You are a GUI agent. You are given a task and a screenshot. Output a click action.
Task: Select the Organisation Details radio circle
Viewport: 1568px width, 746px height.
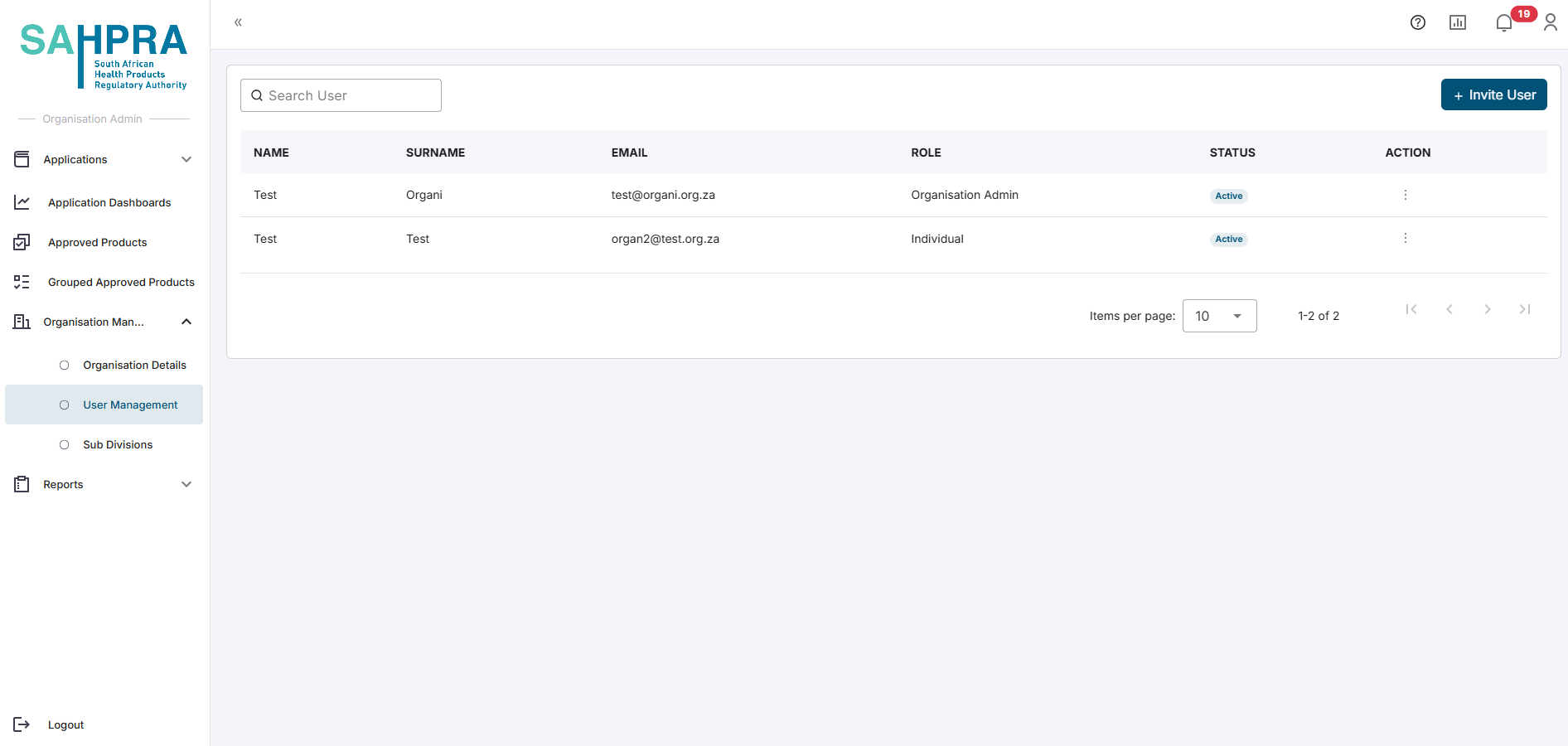tap(64, 366)
